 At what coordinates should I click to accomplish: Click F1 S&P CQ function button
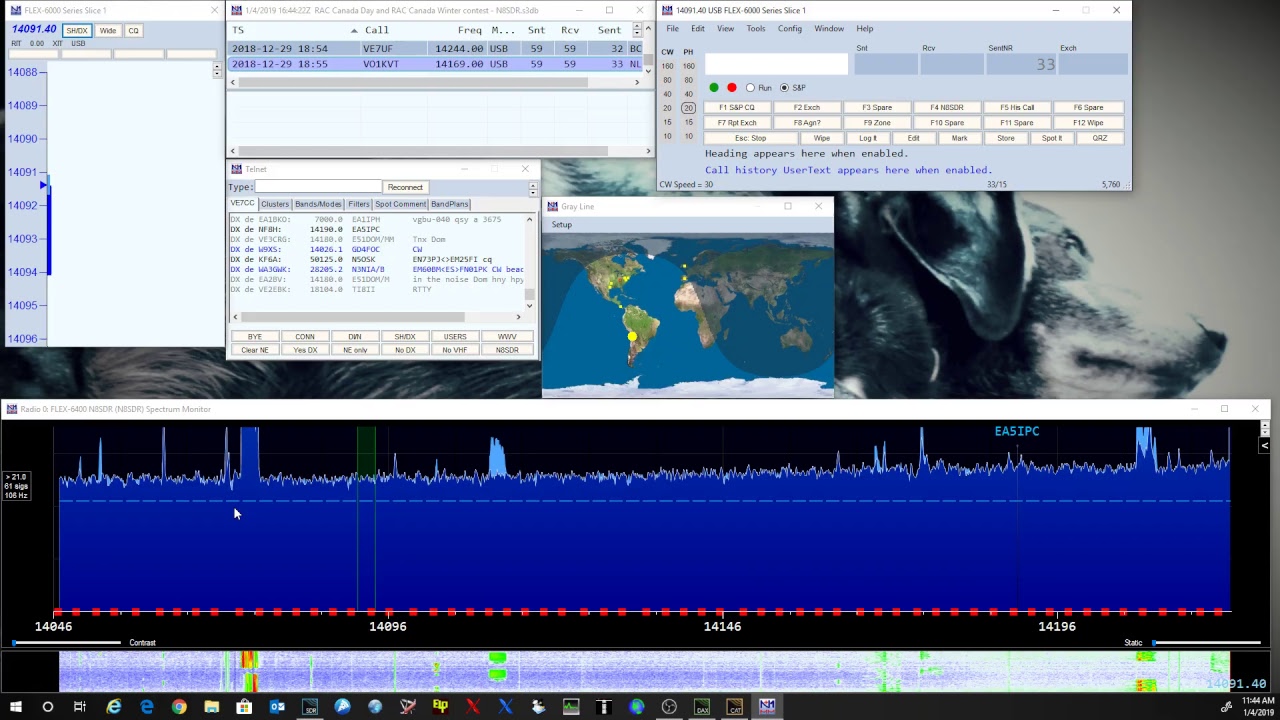pyautogui.click(x=737, y=108)
